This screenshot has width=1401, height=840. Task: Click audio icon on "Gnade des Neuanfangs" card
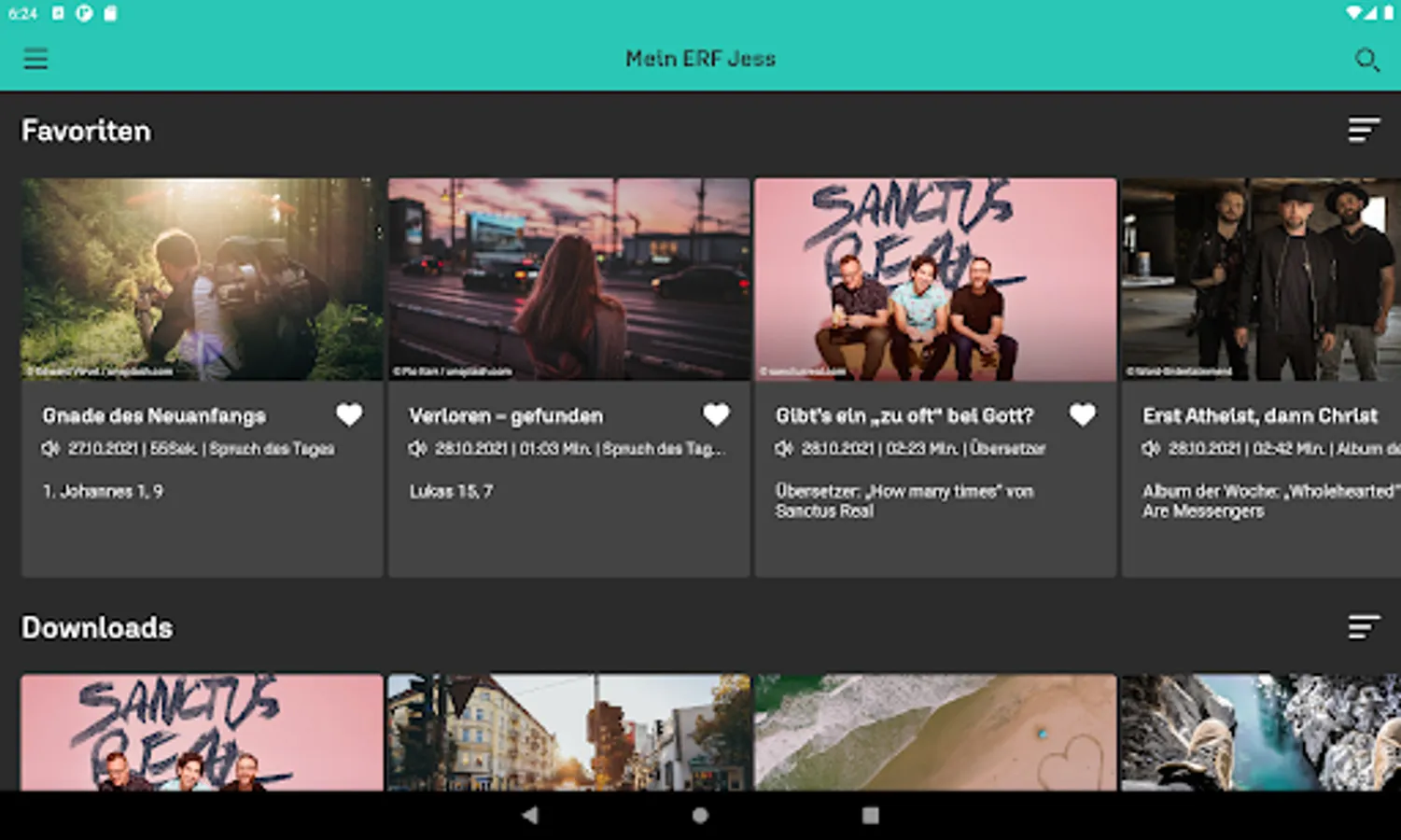click(x=50, y=449)
